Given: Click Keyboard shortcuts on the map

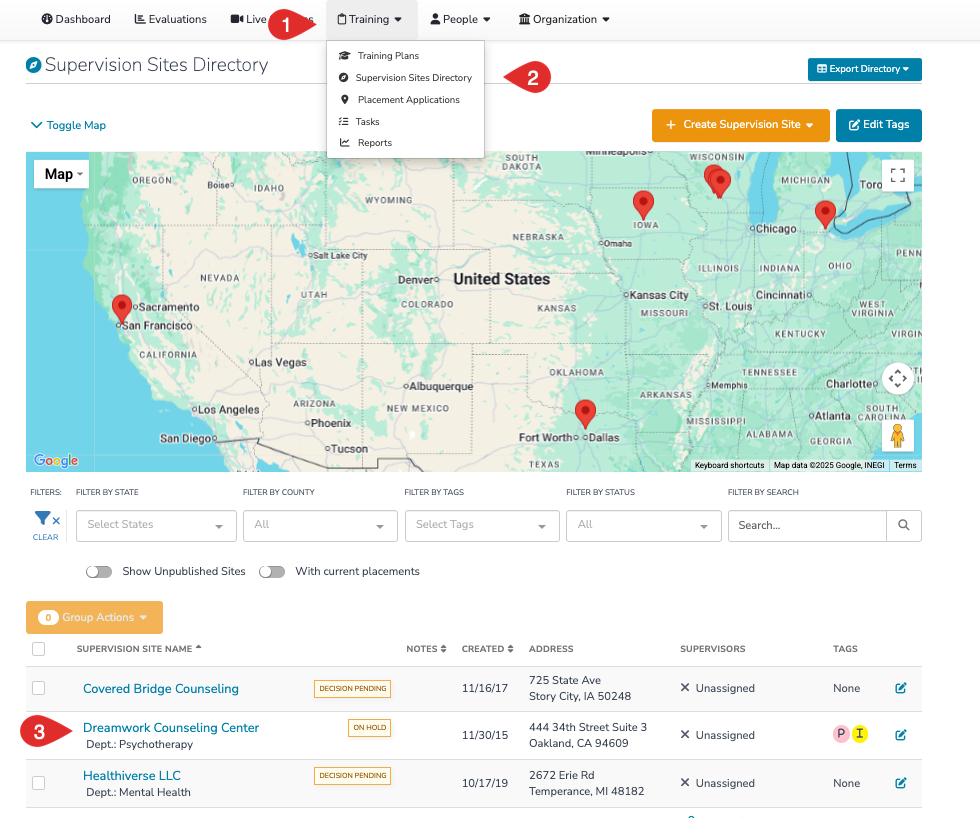Looking at the screenshot, I should coord(729,465).
